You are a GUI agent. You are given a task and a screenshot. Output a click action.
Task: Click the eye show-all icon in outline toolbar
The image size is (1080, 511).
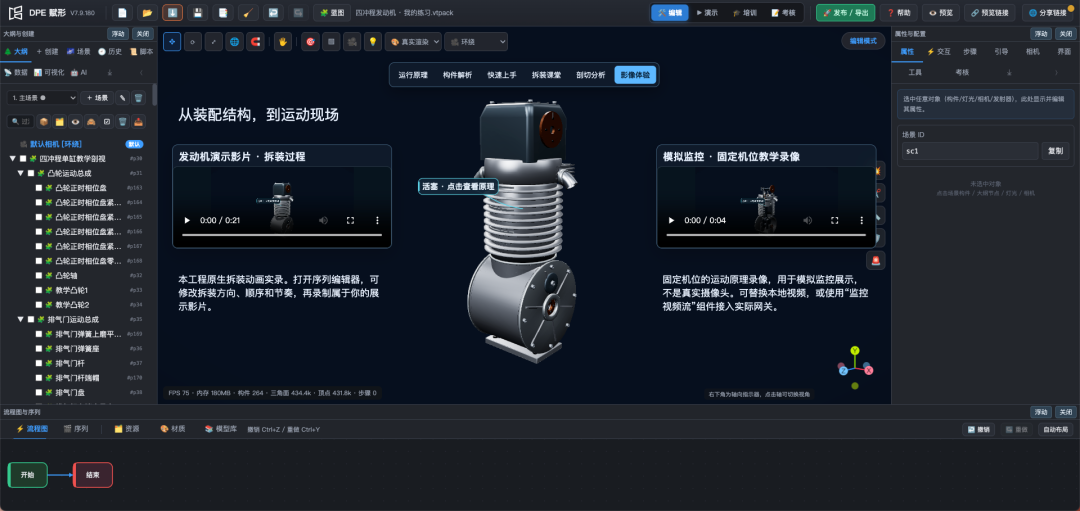click(x=75, y=121)
